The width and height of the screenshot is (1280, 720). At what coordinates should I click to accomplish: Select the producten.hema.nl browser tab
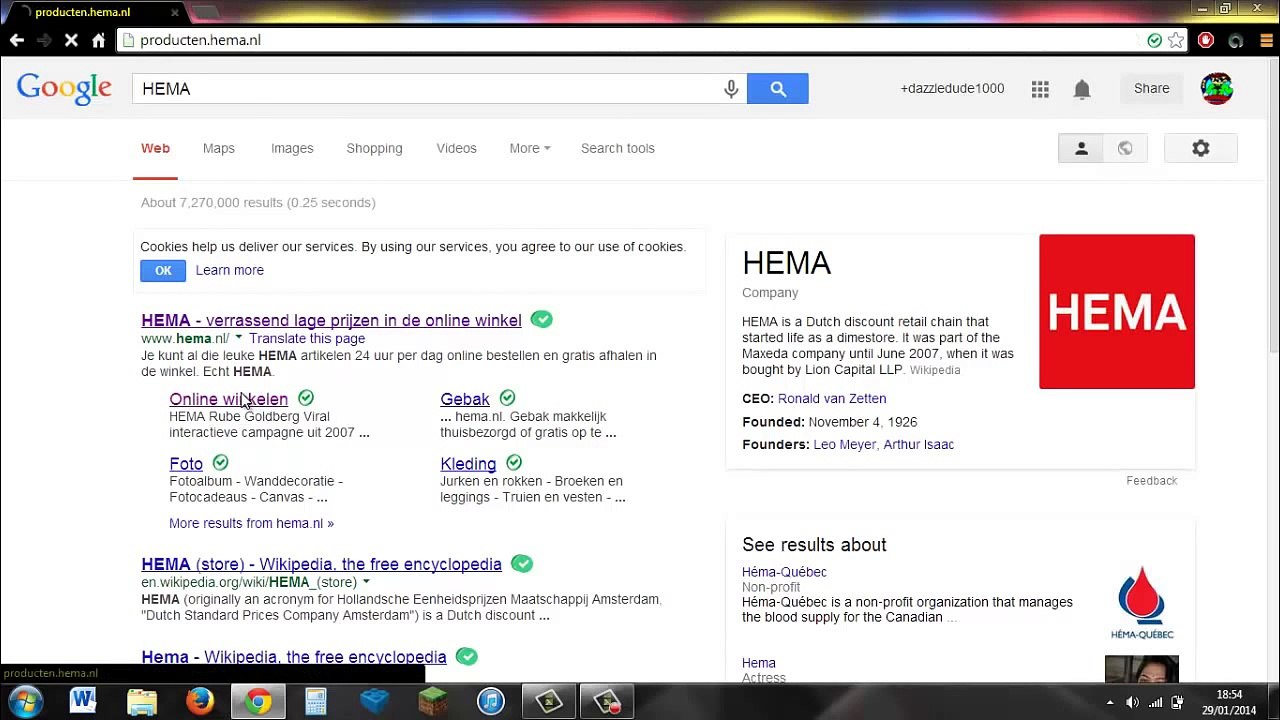click(x=95, y=12)
